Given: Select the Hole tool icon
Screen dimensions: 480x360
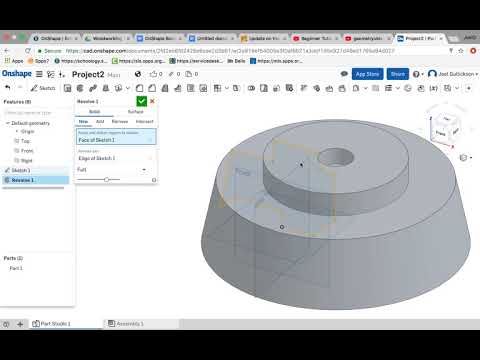Looking at the screenshot, I should point(203,88).
